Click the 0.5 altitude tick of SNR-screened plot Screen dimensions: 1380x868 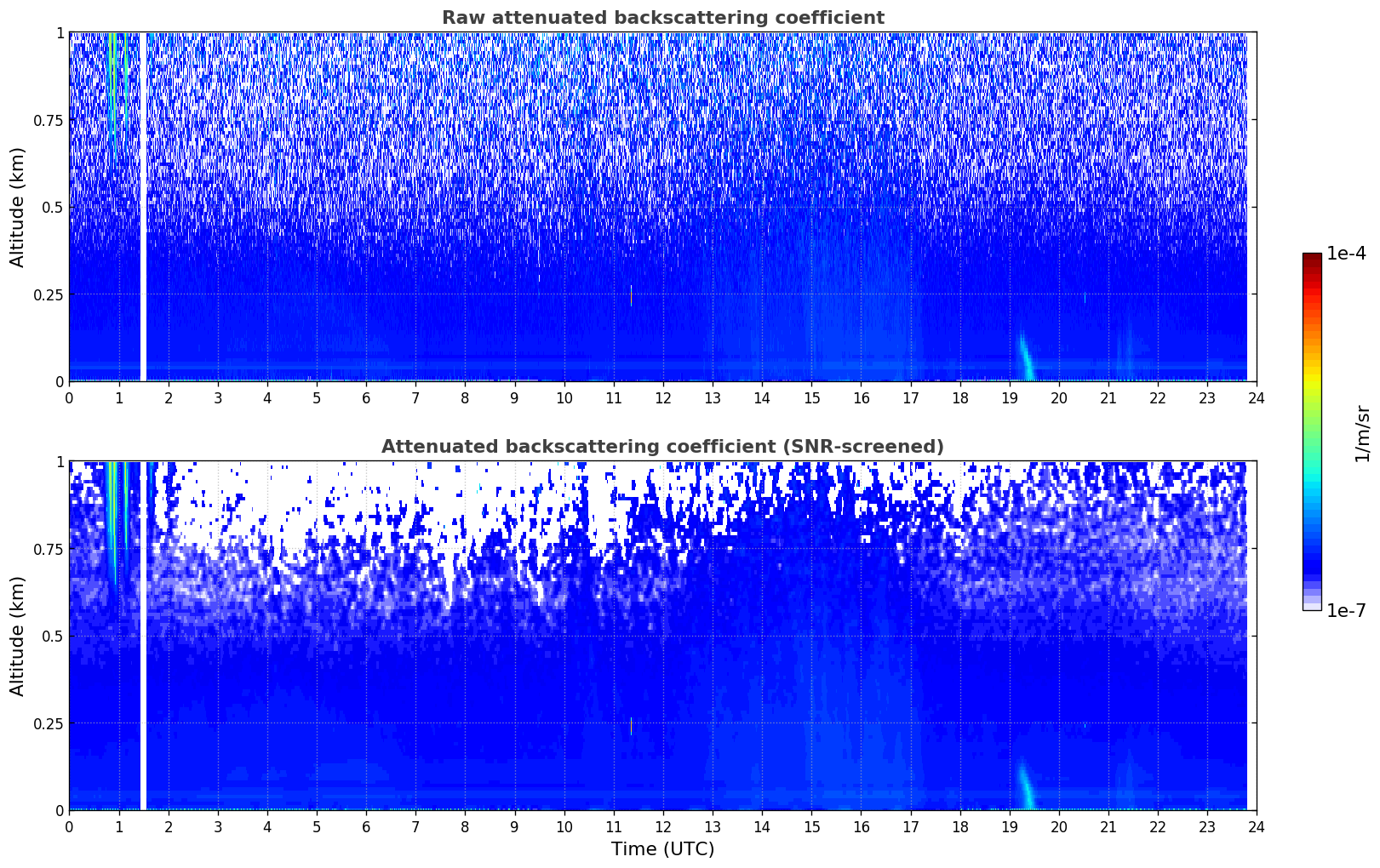pos(53,636)
